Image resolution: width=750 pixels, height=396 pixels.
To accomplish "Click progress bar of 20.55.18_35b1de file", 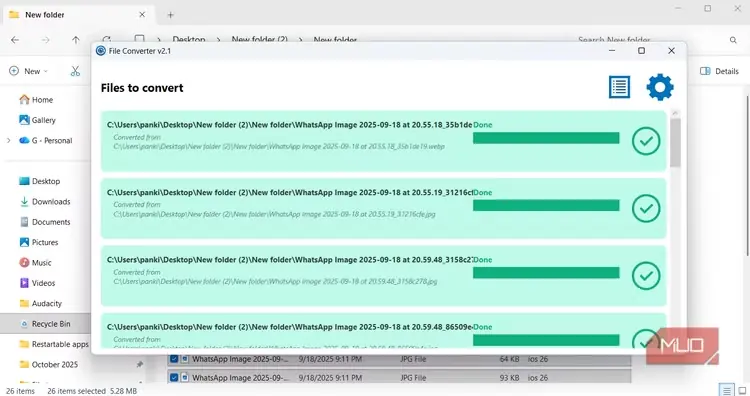I will pyautogui.click(x=546, y=138).
